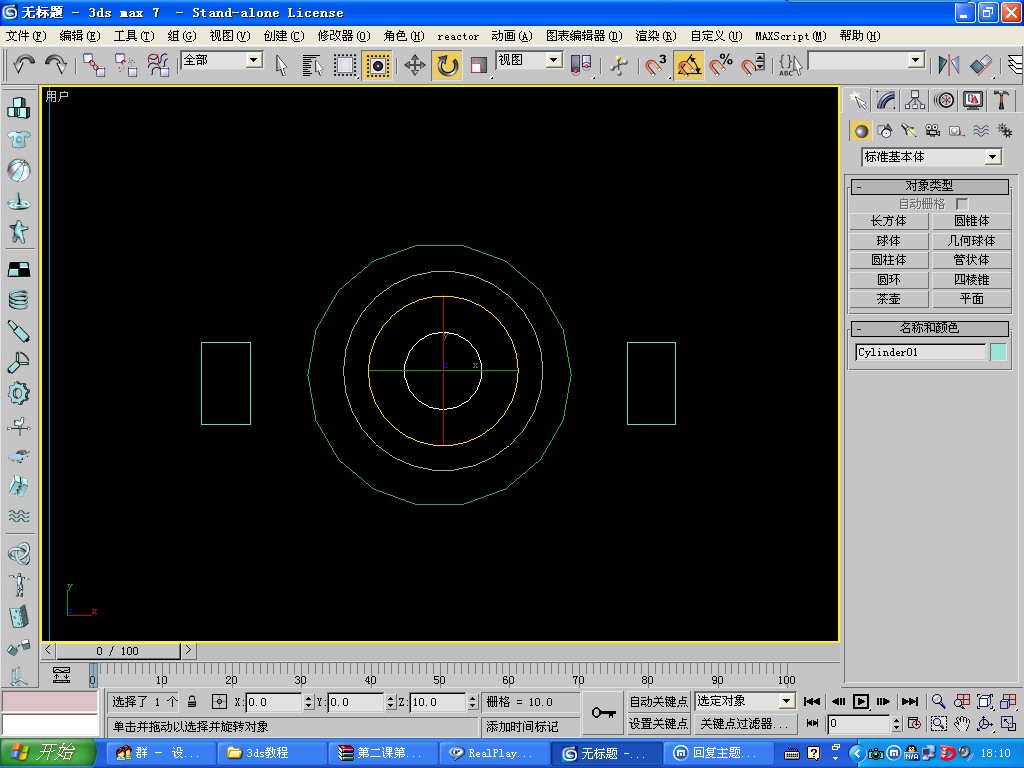
Task: Open Select by Name list icon
Action: 313,65
